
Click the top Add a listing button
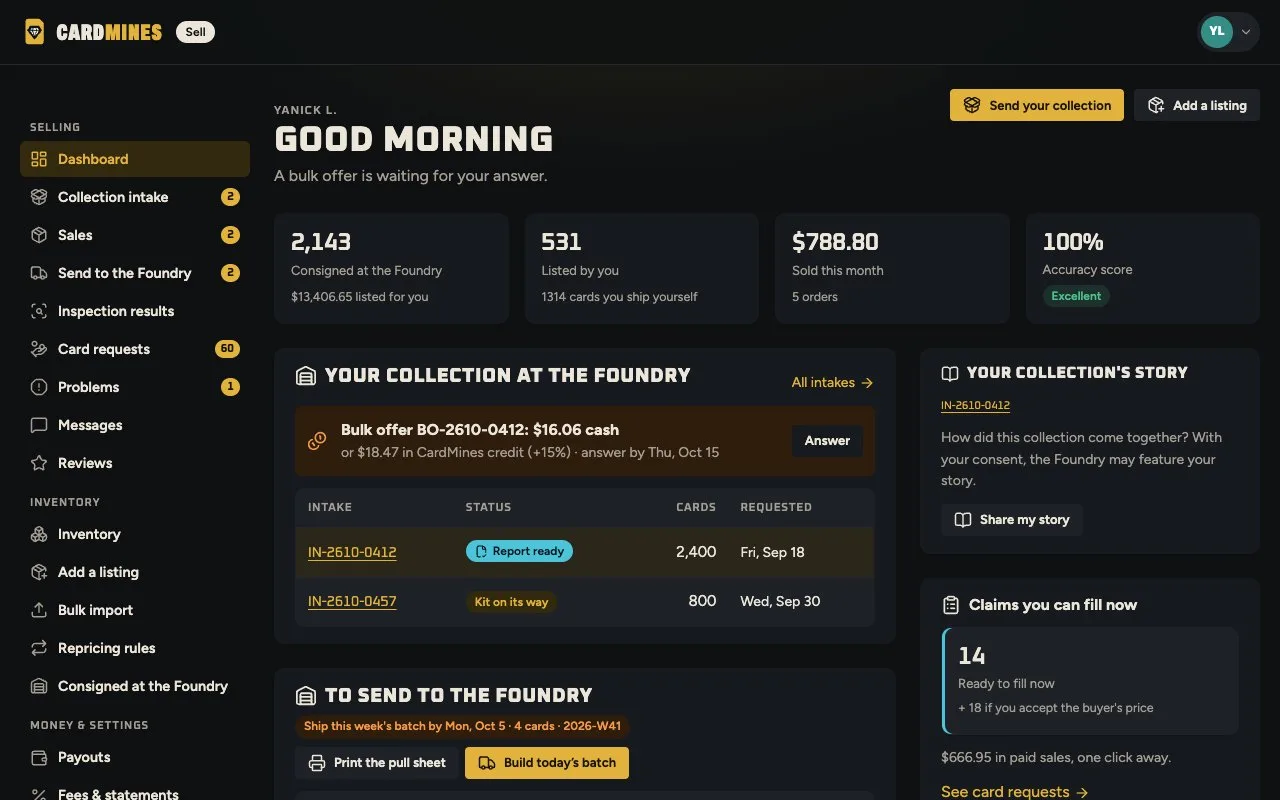pos(1197,105)
